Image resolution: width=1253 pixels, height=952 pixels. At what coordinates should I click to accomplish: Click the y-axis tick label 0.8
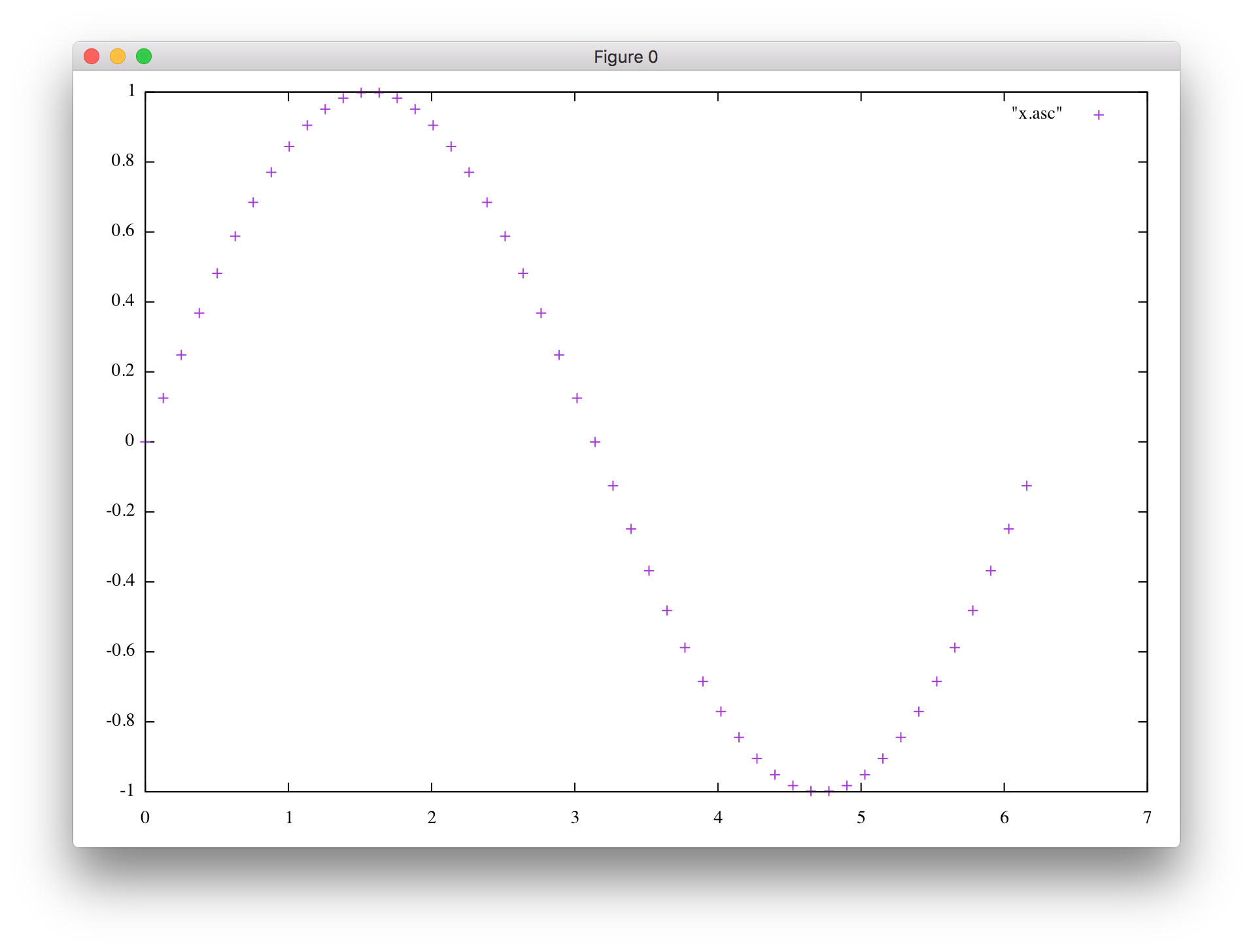[x=122, y=161]
